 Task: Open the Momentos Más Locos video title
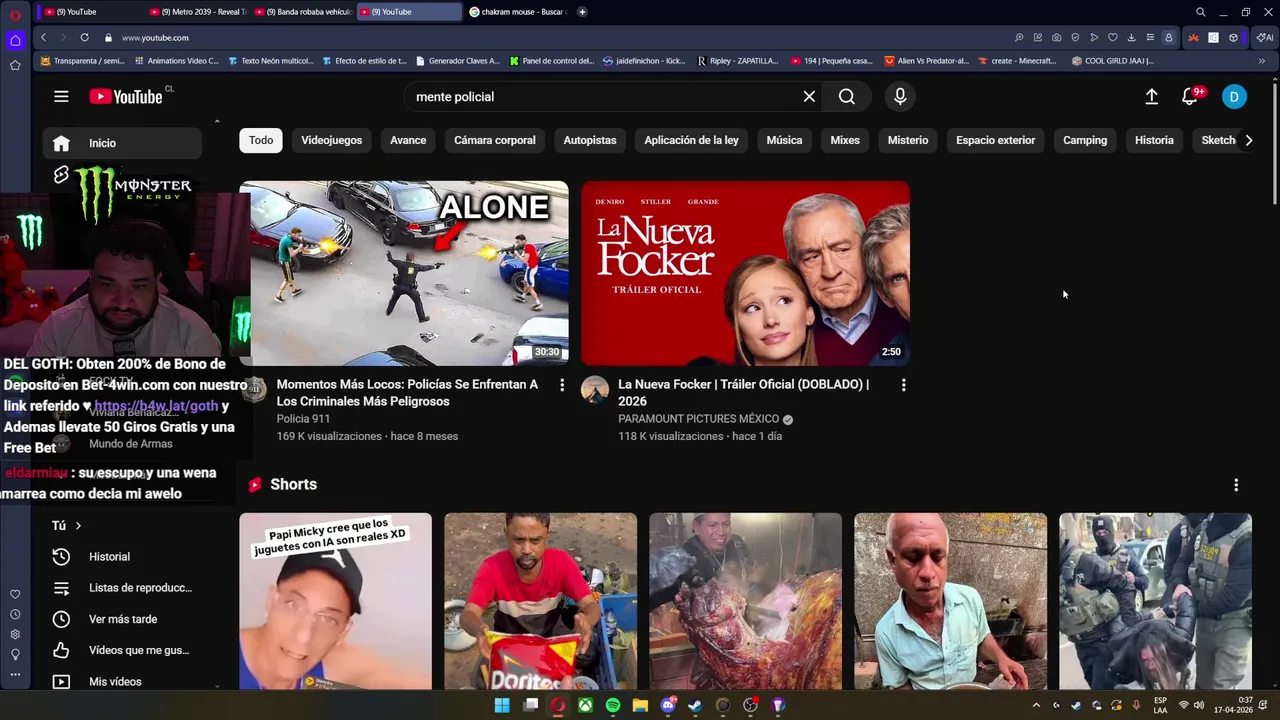407,393
